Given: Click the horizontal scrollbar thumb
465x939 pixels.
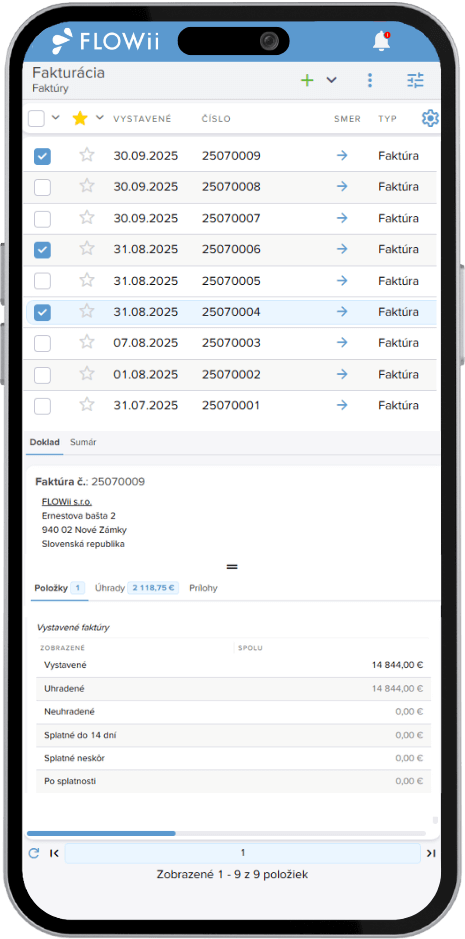Looking at the screenshot, I should coord(101,833).
